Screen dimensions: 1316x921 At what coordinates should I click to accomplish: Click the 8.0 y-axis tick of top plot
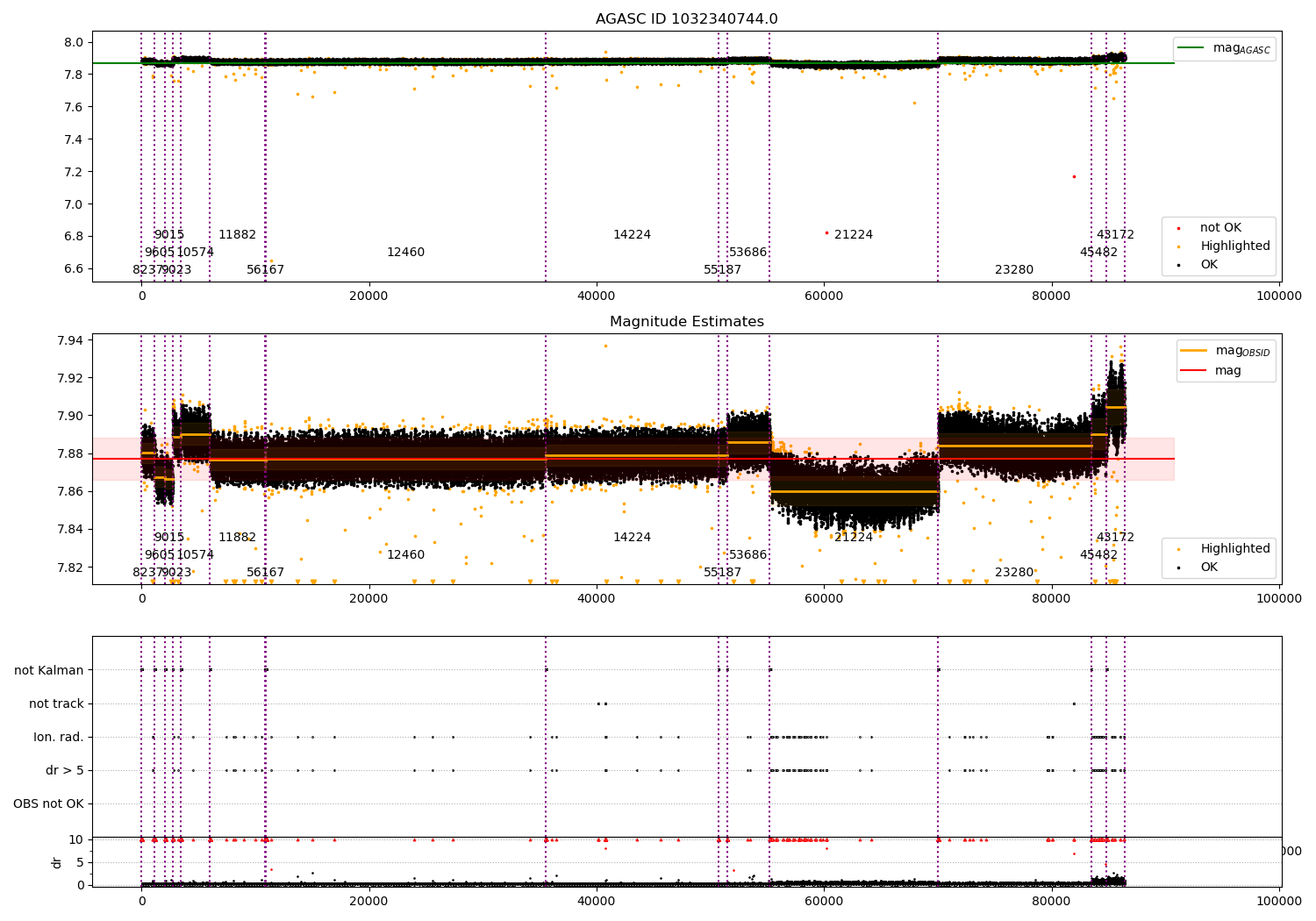(x=74, y=42)
